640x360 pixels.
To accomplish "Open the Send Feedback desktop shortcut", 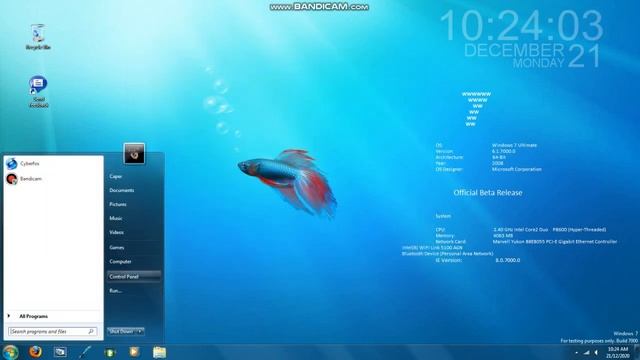I will point(38,91).
